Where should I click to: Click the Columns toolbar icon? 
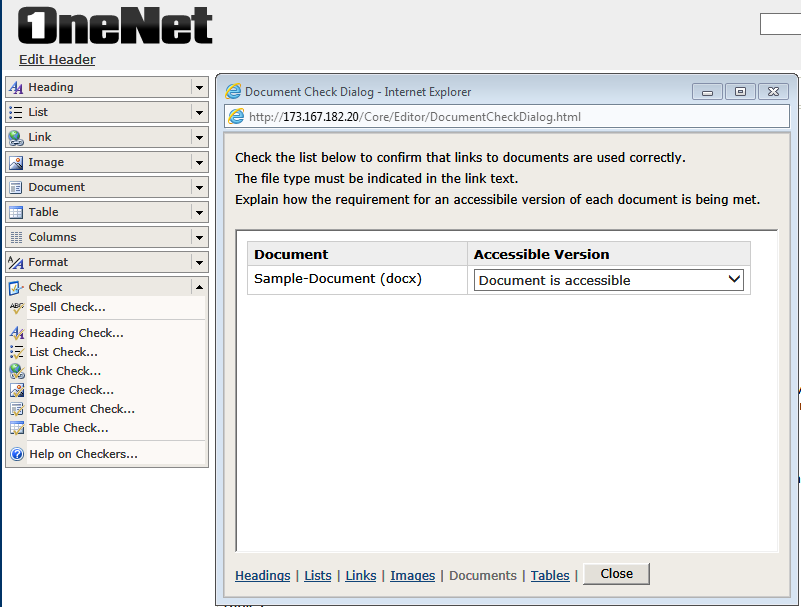coord(17,236)
